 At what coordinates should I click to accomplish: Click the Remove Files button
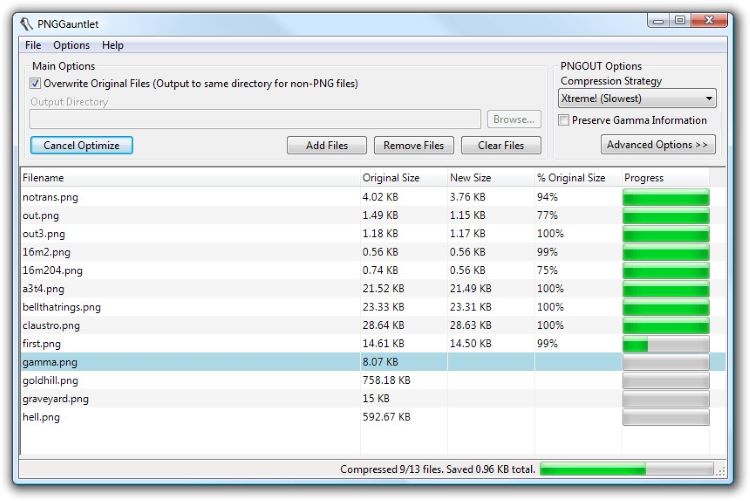pyautogui.click(x=414, y=145)
